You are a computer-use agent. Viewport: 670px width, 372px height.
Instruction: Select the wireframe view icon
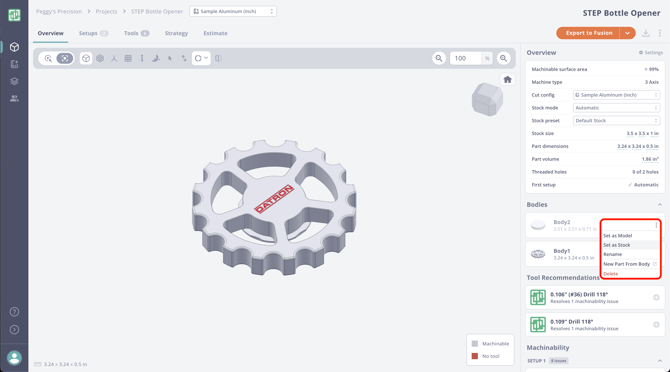click(100, 59)
